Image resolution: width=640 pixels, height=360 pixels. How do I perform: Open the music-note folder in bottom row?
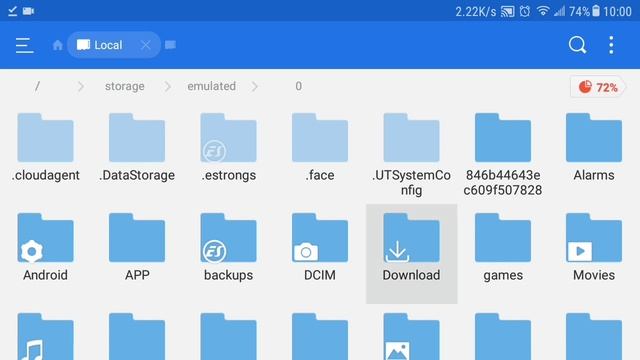click(45, 336)
